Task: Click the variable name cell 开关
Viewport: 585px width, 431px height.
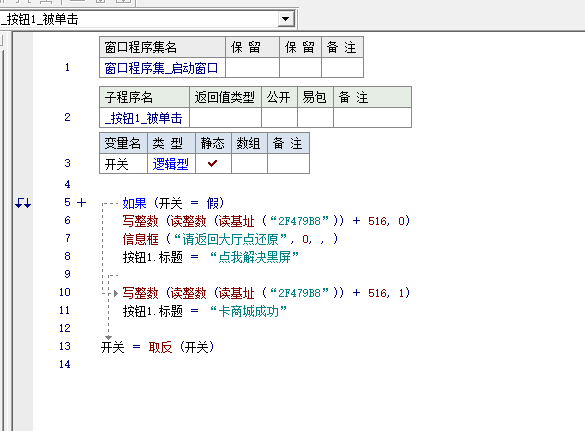Action: pos(123,164)
